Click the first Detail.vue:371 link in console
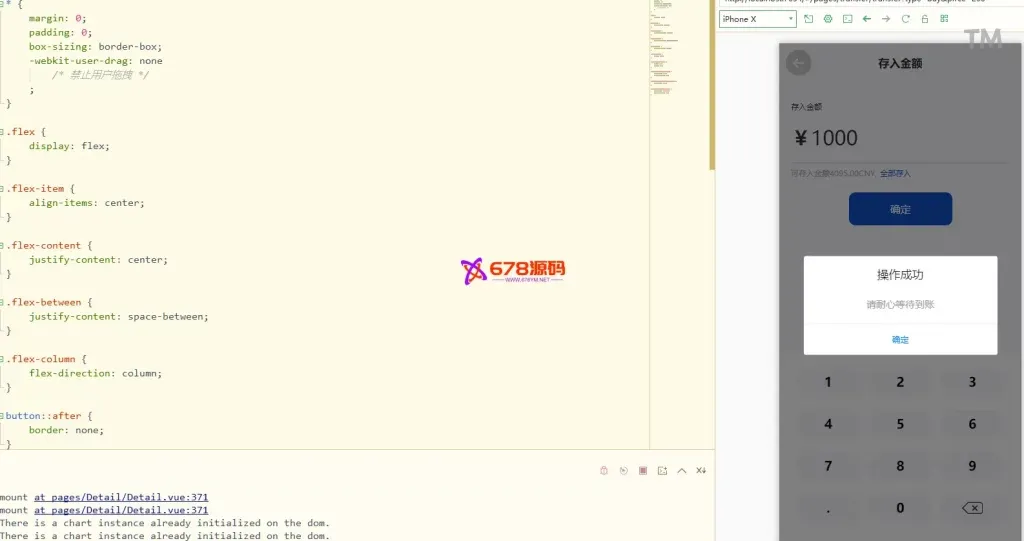Image resolution: width=1024 pixels, height=541 pixels. tap(121, 497)
